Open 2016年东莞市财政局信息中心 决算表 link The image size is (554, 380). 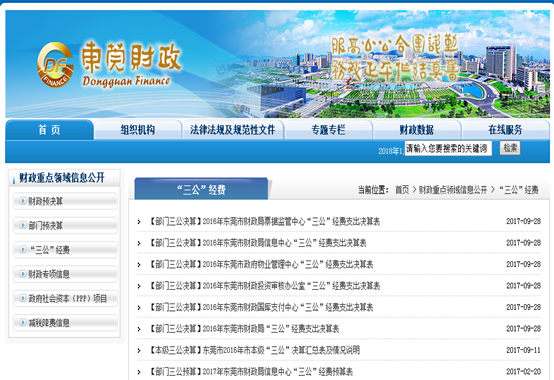point(257,243)
